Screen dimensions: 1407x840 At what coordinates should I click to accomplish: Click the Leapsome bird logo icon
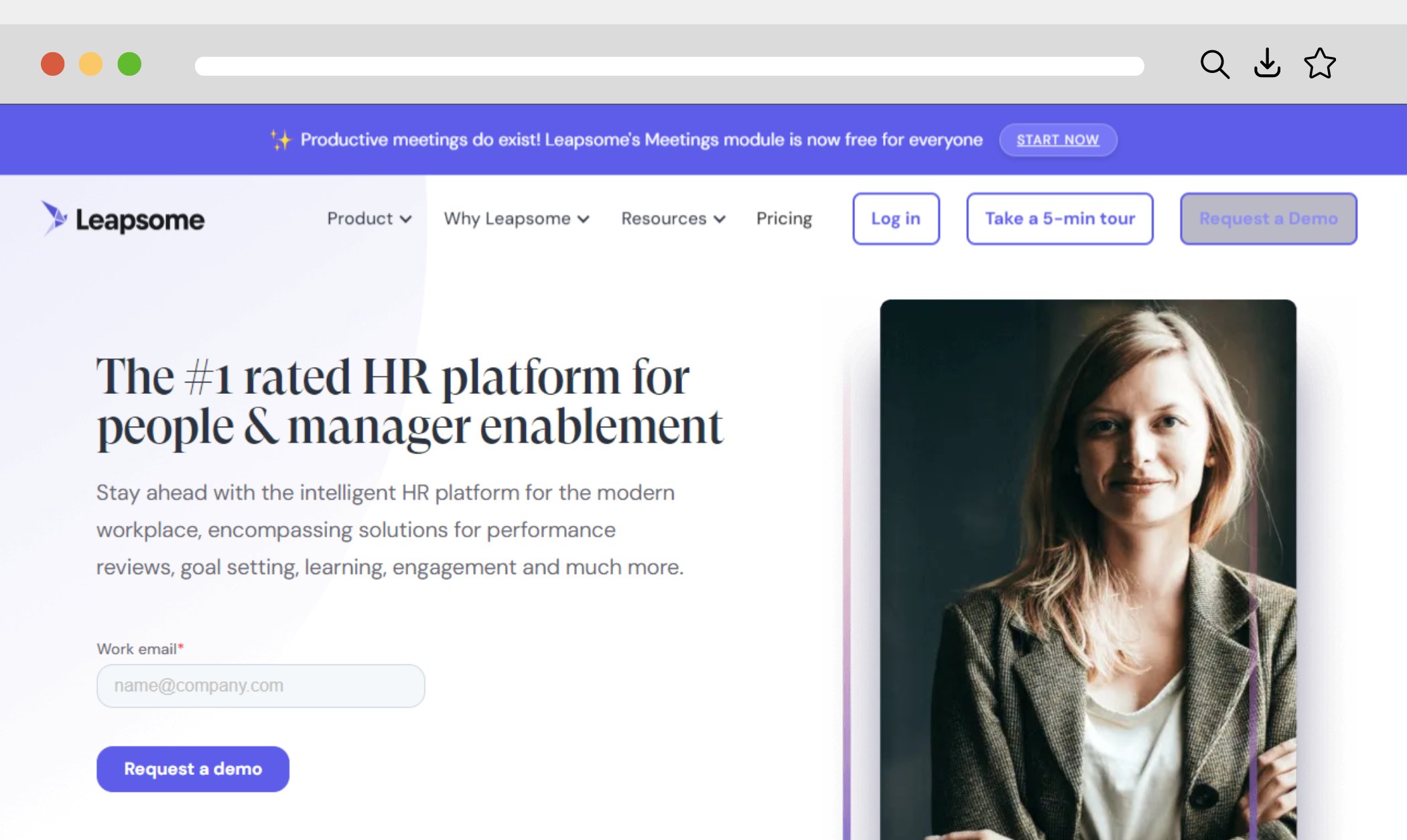coord(54,218)
